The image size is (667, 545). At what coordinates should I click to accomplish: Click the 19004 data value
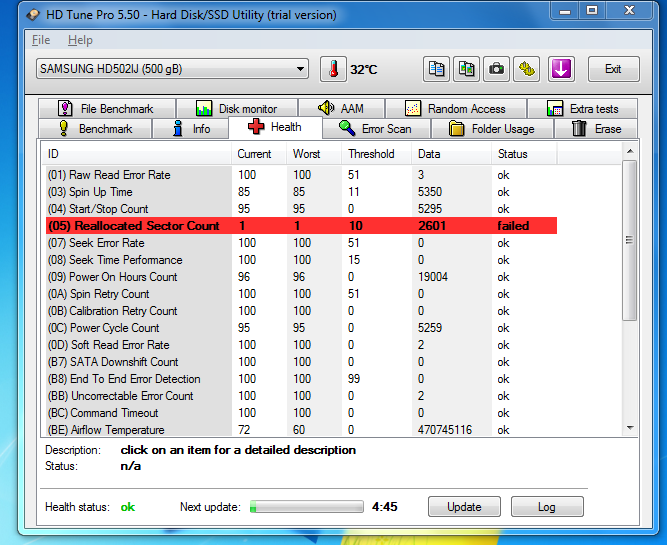coord(433,277)
